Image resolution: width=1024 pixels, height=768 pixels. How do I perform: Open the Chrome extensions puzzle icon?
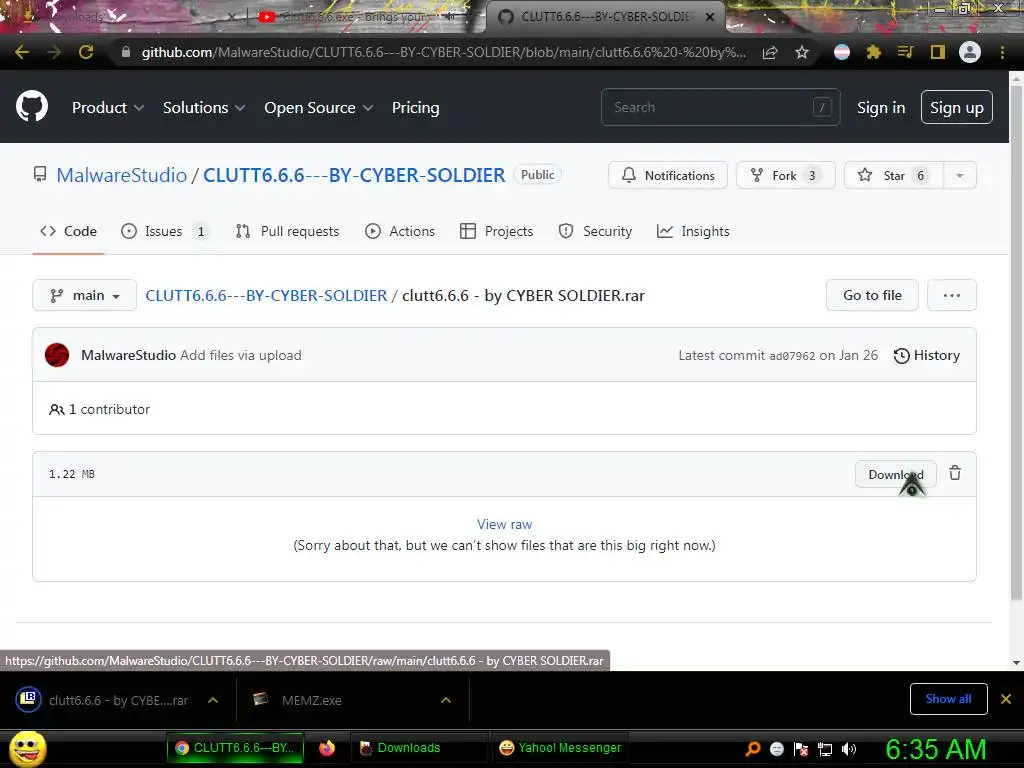(x=874, y=52)
